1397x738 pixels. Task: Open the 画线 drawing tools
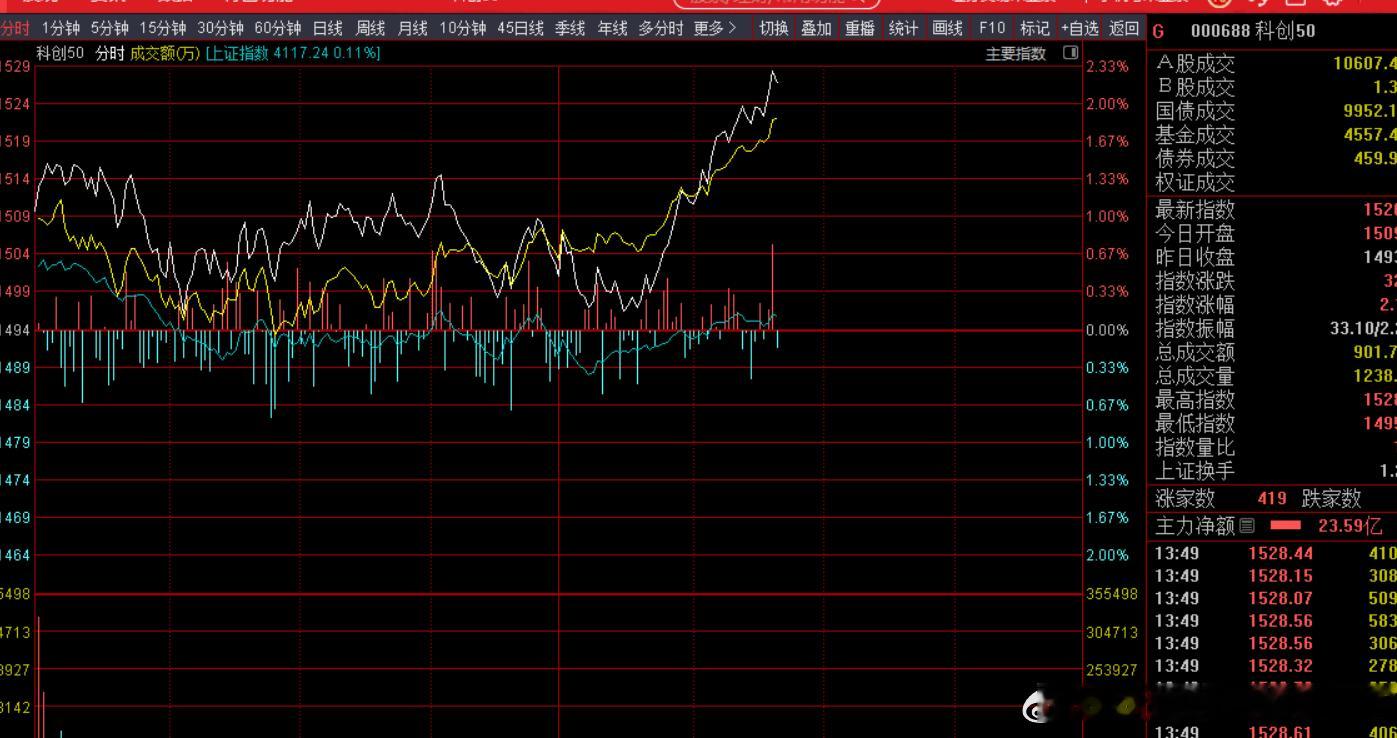[948, 30]
